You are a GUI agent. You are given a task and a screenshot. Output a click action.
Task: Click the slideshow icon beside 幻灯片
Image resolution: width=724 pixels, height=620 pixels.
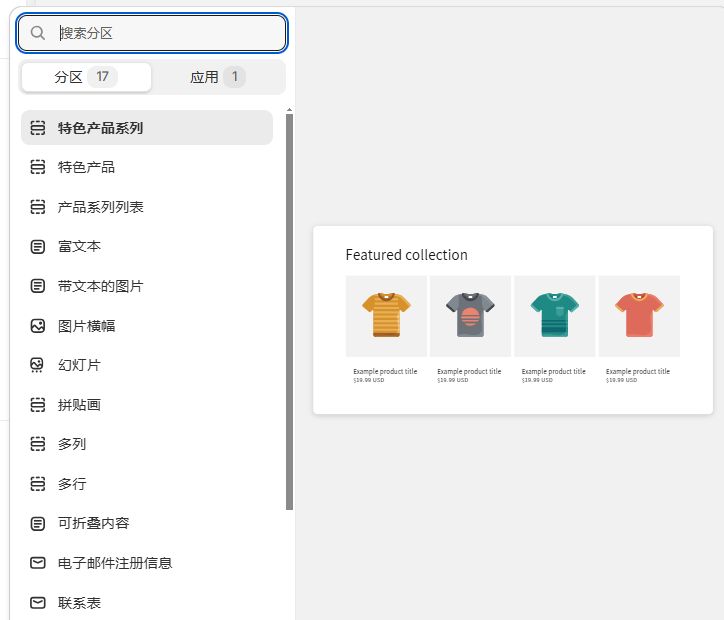click(37, 365)
